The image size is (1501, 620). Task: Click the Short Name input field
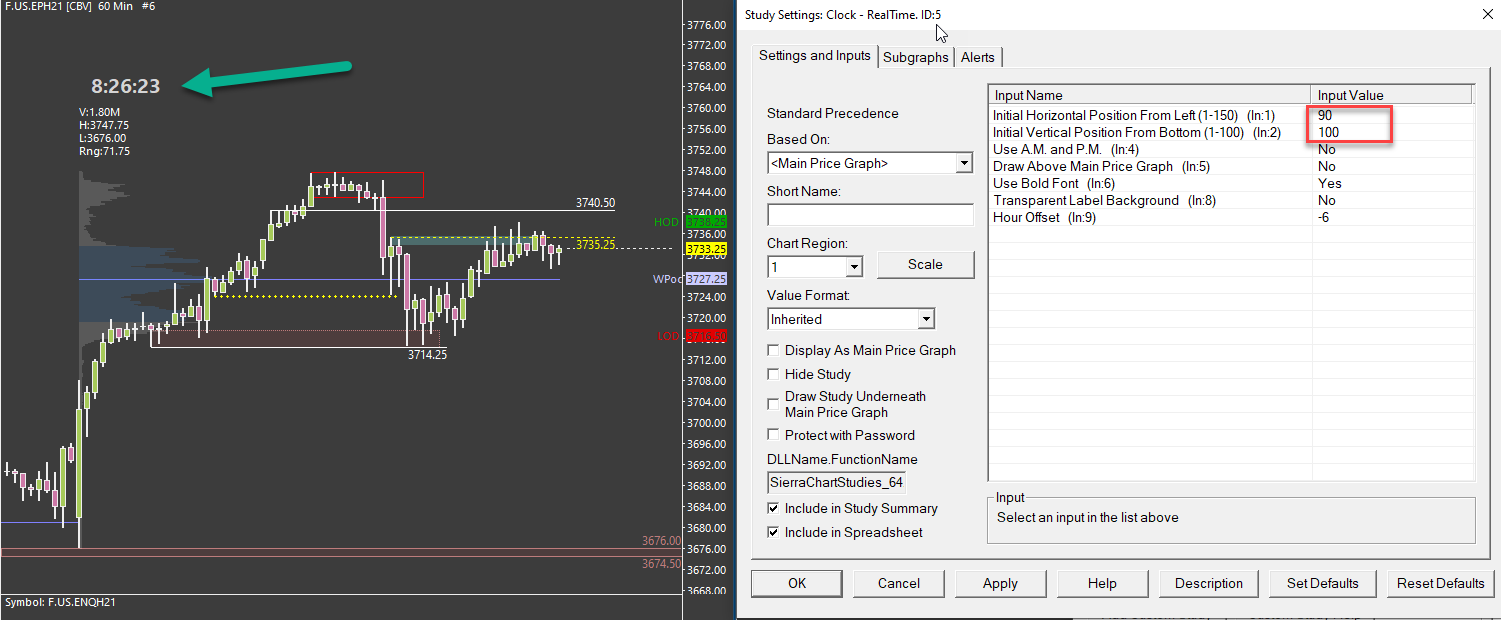coord(870,215)
